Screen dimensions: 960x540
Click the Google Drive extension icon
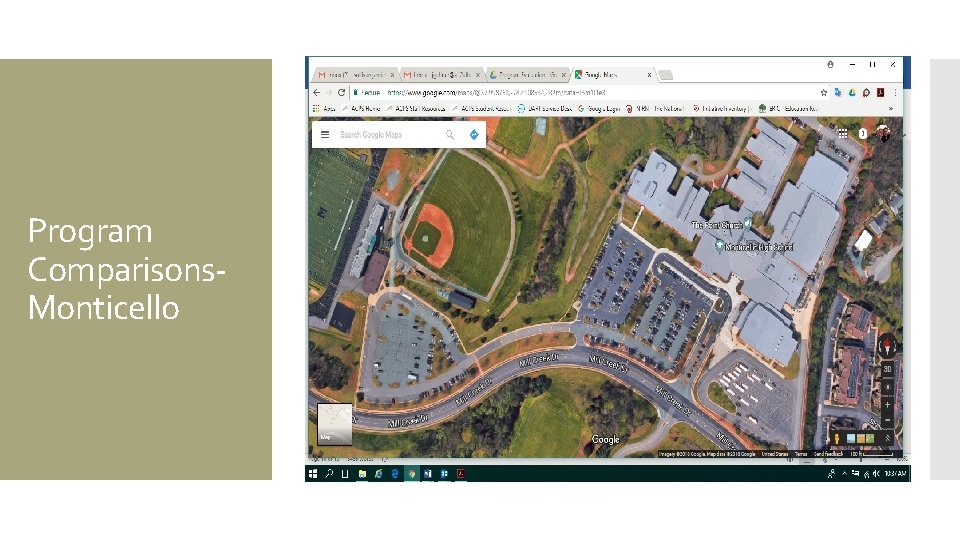(852, 92)
